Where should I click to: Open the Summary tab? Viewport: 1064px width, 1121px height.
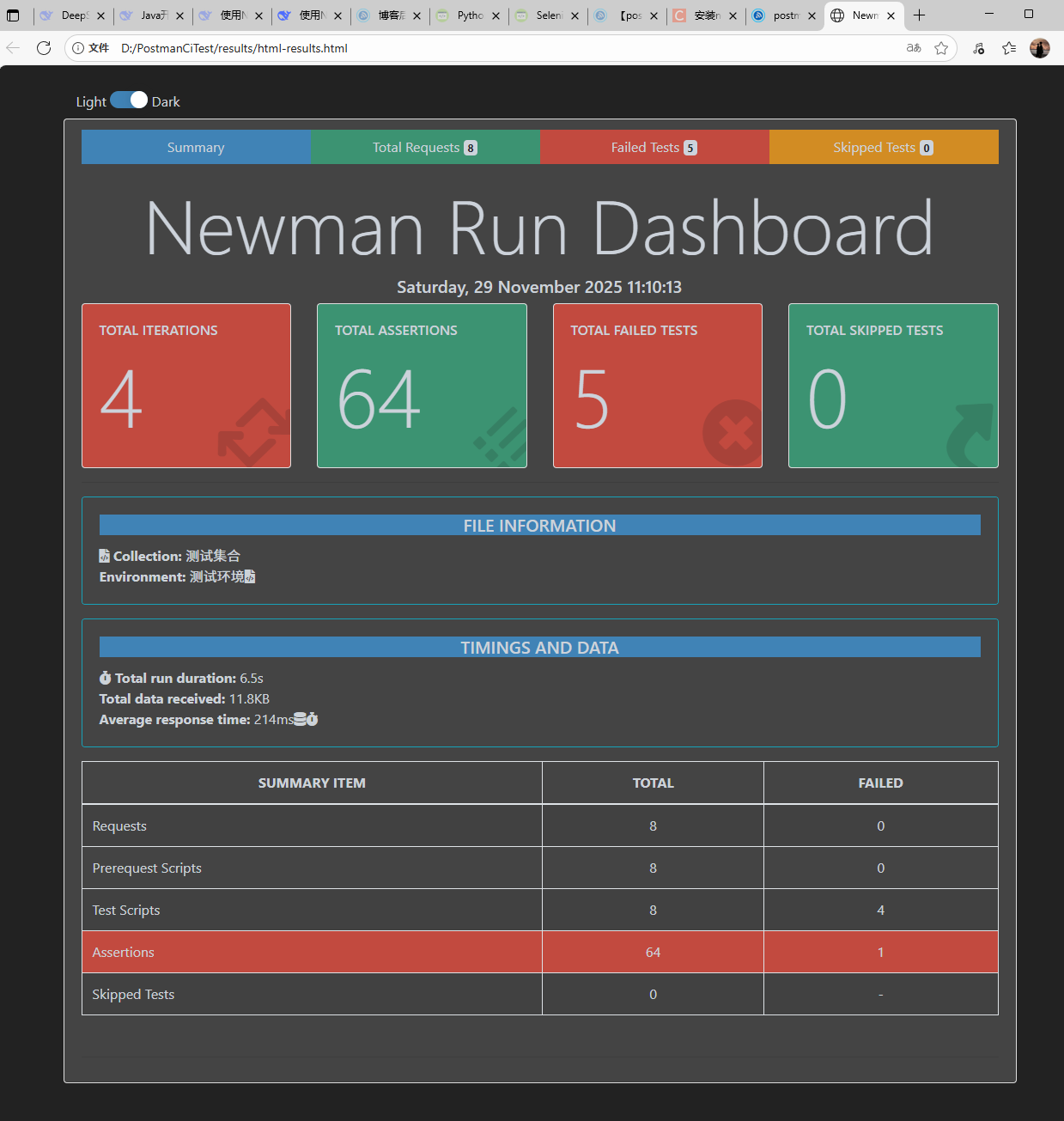196,147
